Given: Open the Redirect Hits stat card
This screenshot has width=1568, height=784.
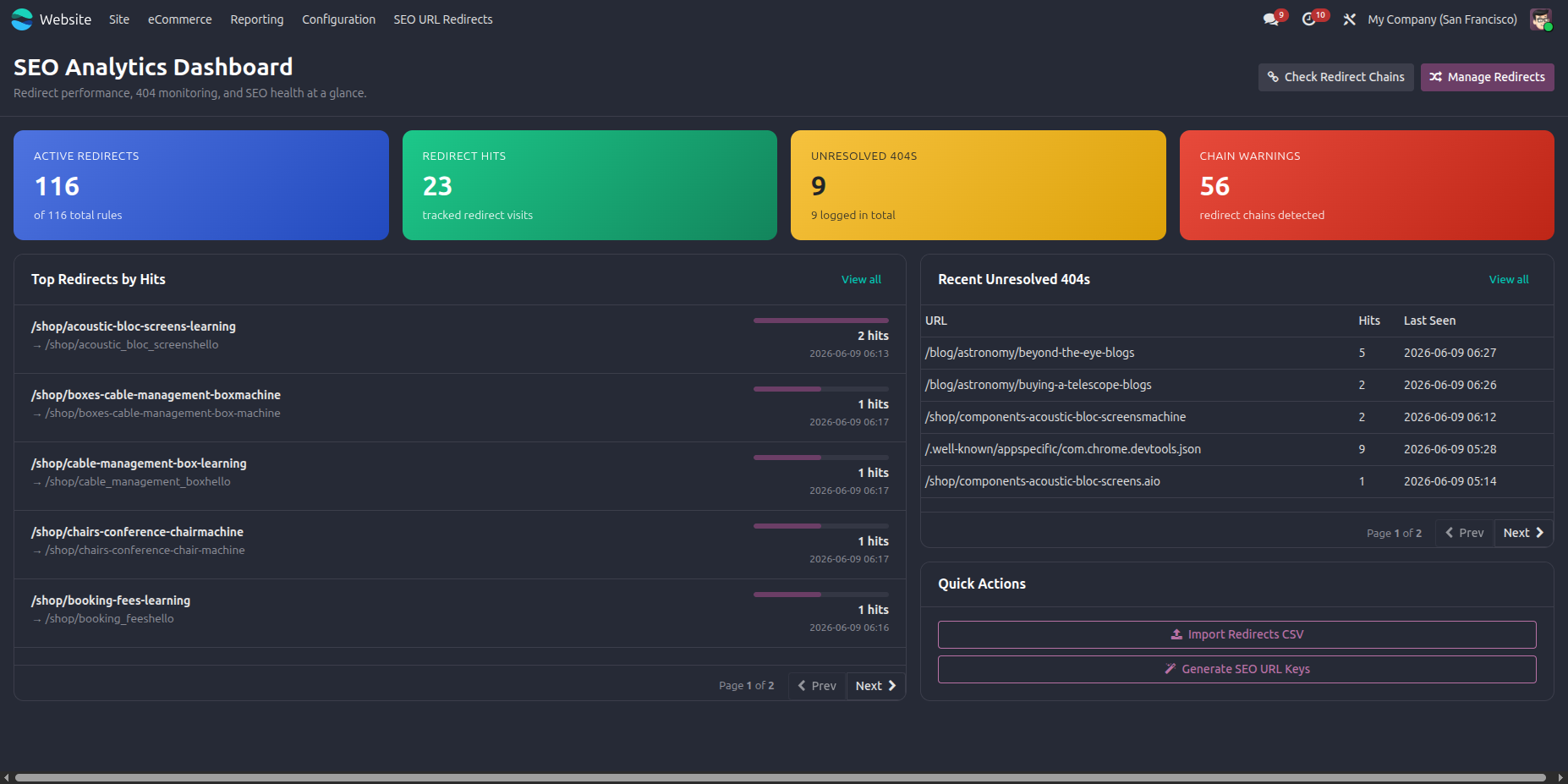Looking at the screenshot, I should click(x=589, y=185).
